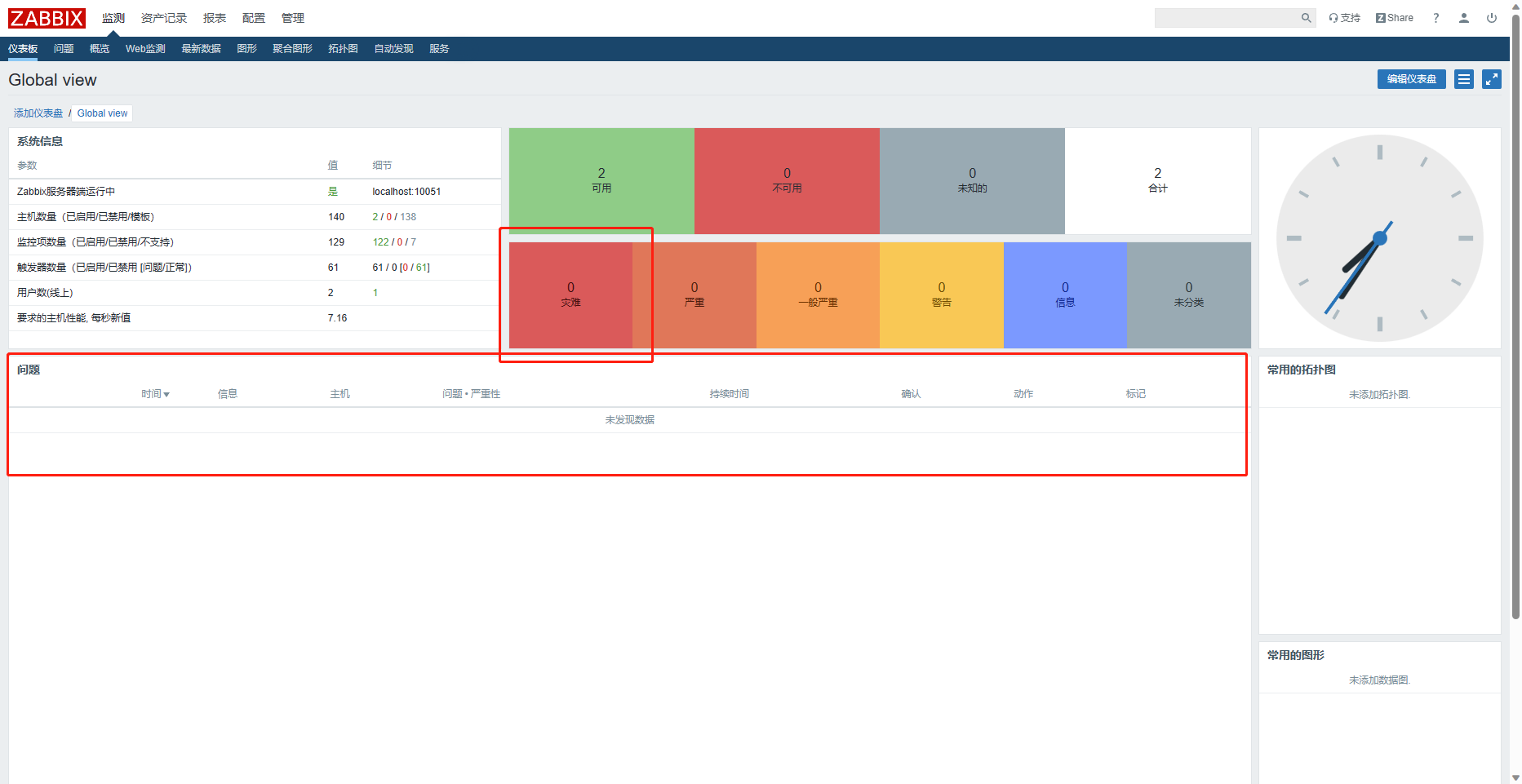Image resolution: width=1522 pixels, height=784 pixels.
Task: Click the blue 信息 severity tile
Action: coord(1065,295)
